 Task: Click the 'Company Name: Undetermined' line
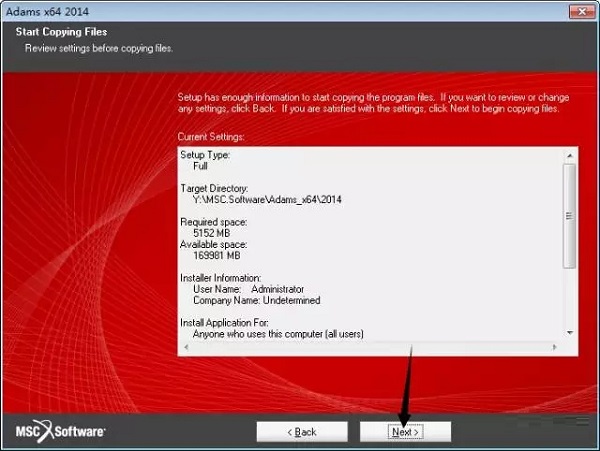[x=256, y=300]
